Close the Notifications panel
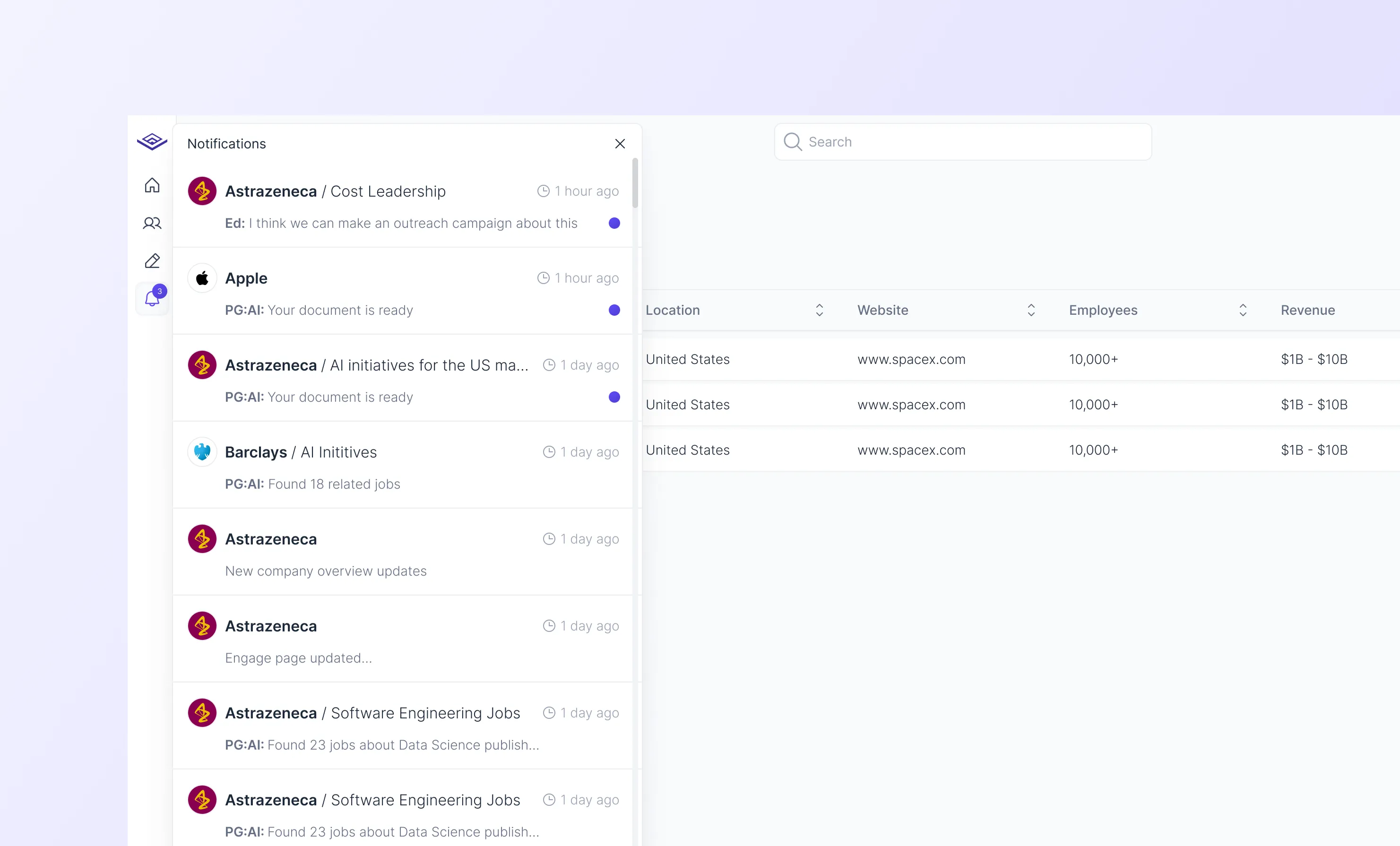Image resolution: width=1400 pixels, height=846 pixels. (x=620, y=144)
